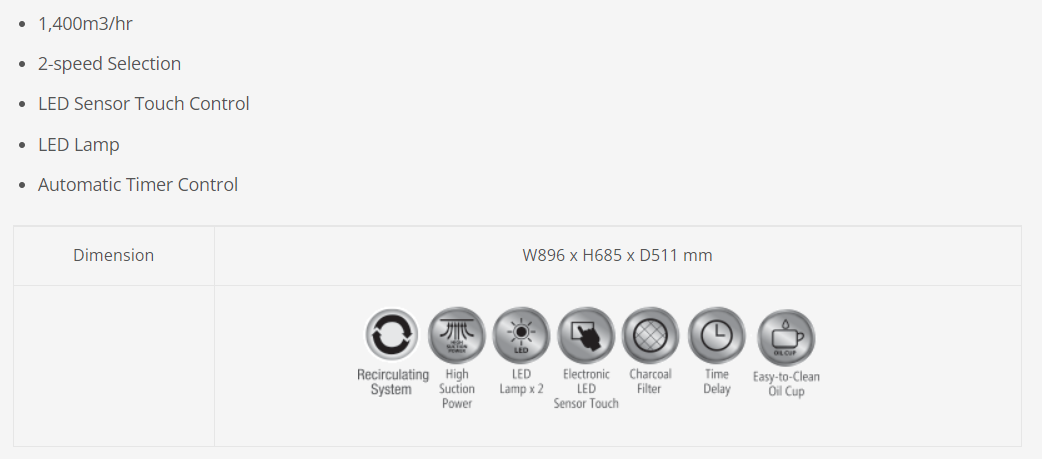Click the LED Lamp bullet item

click(x=78, y=144)
